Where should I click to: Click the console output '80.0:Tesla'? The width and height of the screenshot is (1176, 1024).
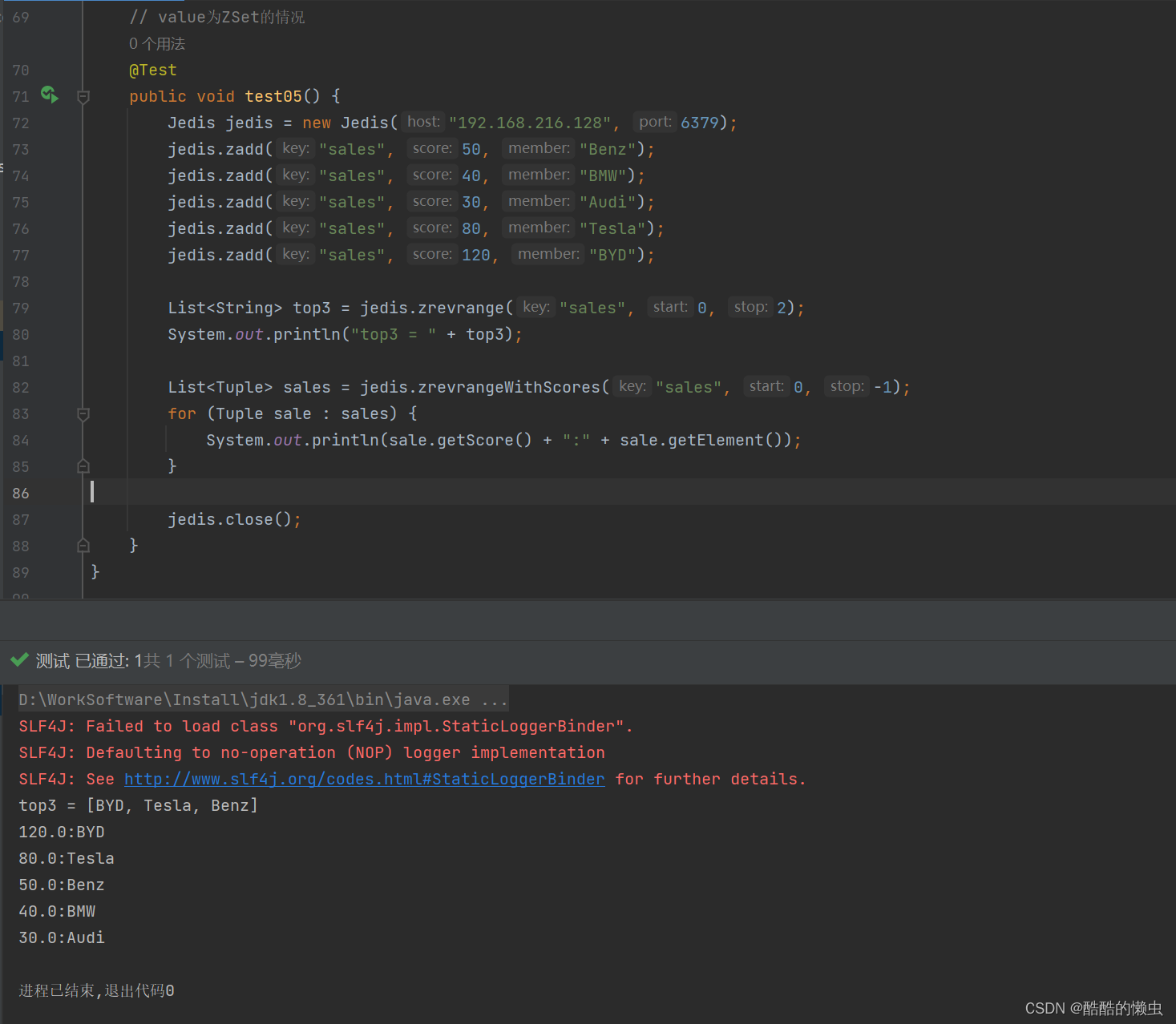coord(67,858)
